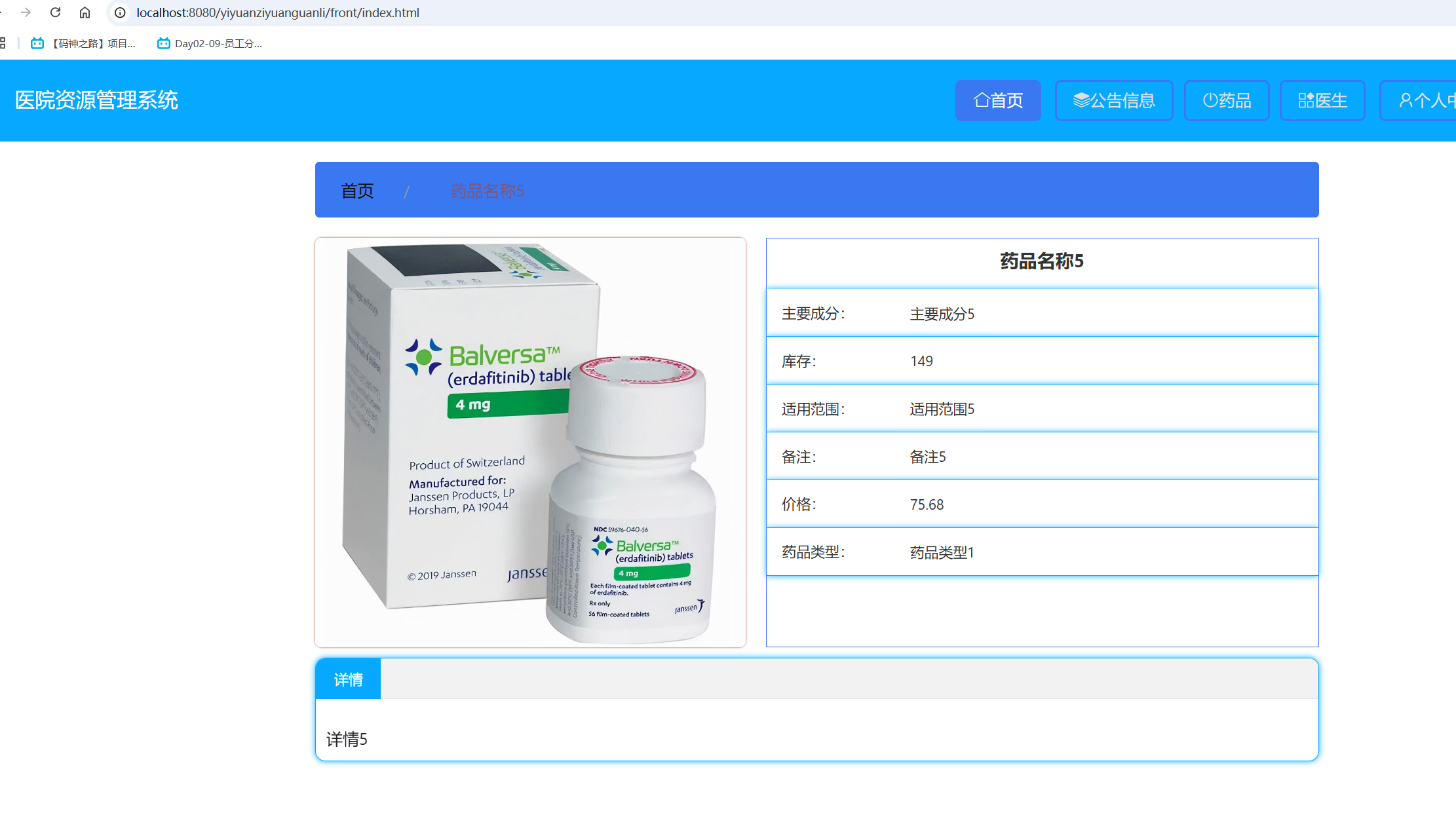This screenshot has height=832, width=1456.
Task: Select the 库存 stock value 149 cell
Action: (x=921, y=360)
